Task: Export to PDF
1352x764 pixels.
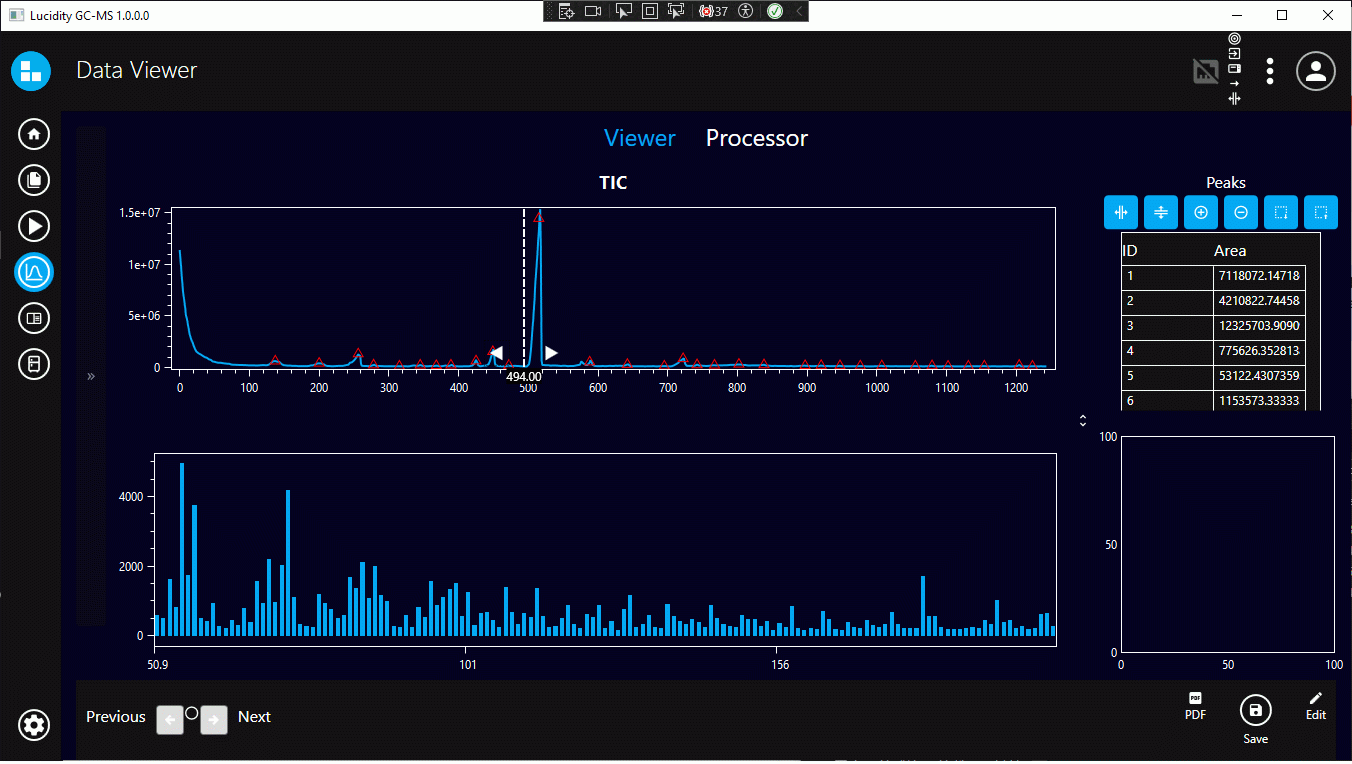Action: click(1195, 706)
